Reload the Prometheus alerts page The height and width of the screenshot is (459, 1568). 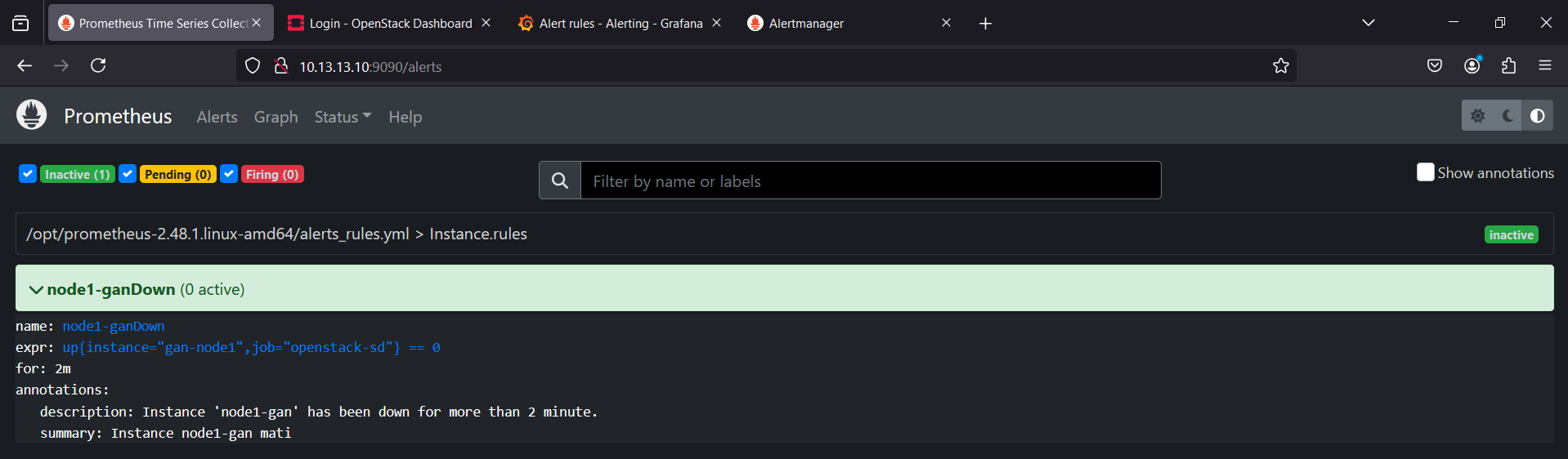98,66
